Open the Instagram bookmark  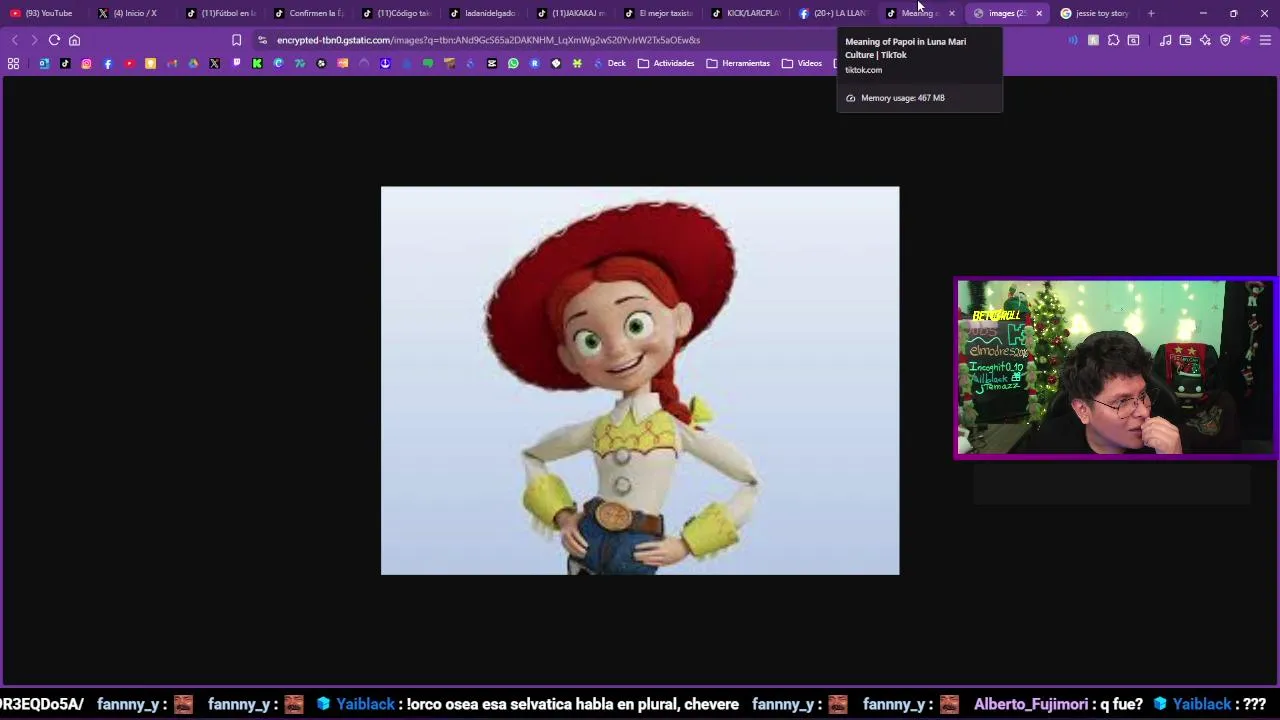[86, 63]
